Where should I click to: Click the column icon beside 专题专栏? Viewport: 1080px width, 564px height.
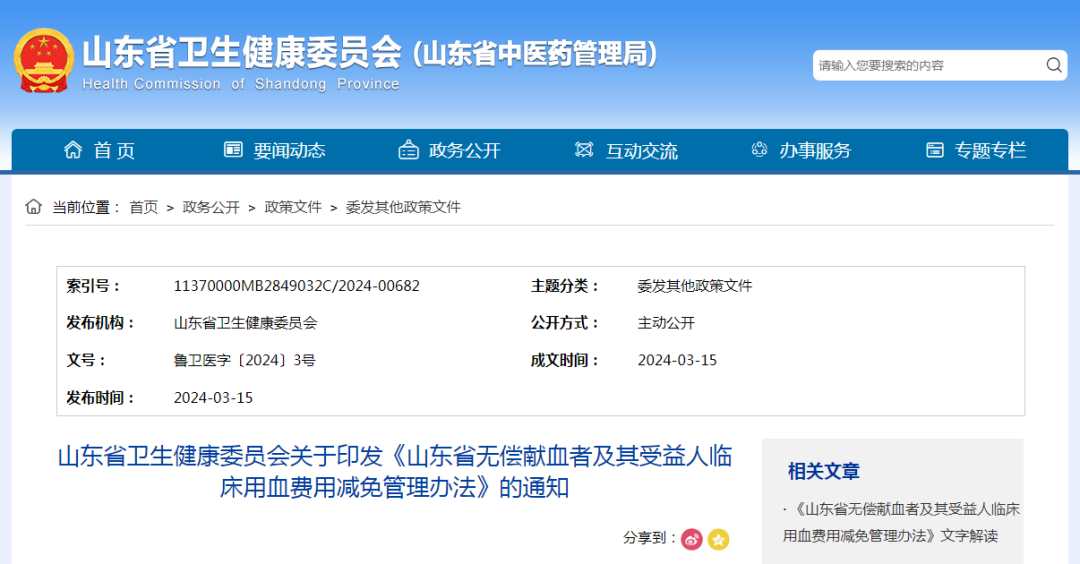click(935, 149)
